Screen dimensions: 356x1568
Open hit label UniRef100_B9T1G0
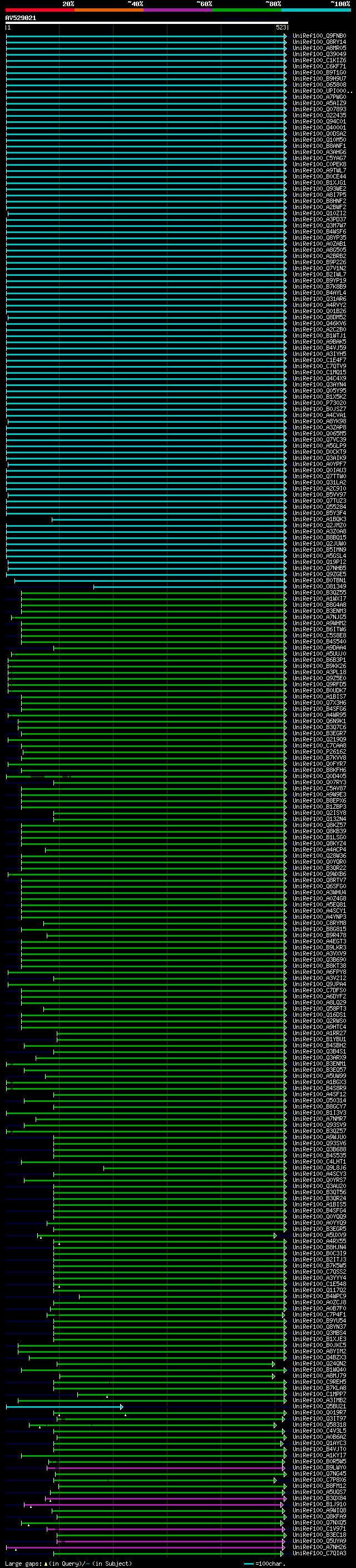tap(319, 72)
